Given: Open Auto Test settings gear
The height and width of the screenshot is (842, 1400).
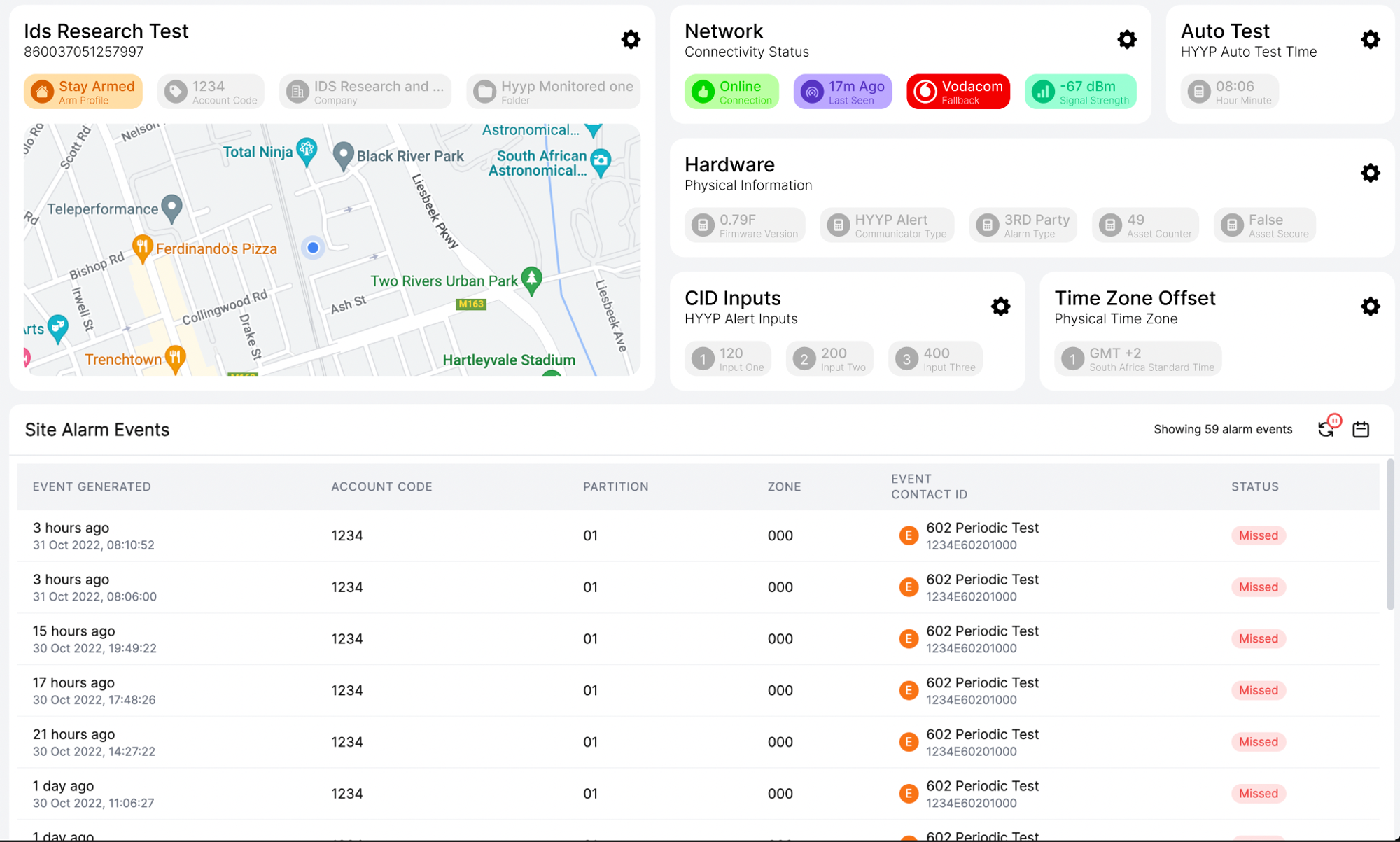Looking at the screenshot, I should click(1371, 39).
